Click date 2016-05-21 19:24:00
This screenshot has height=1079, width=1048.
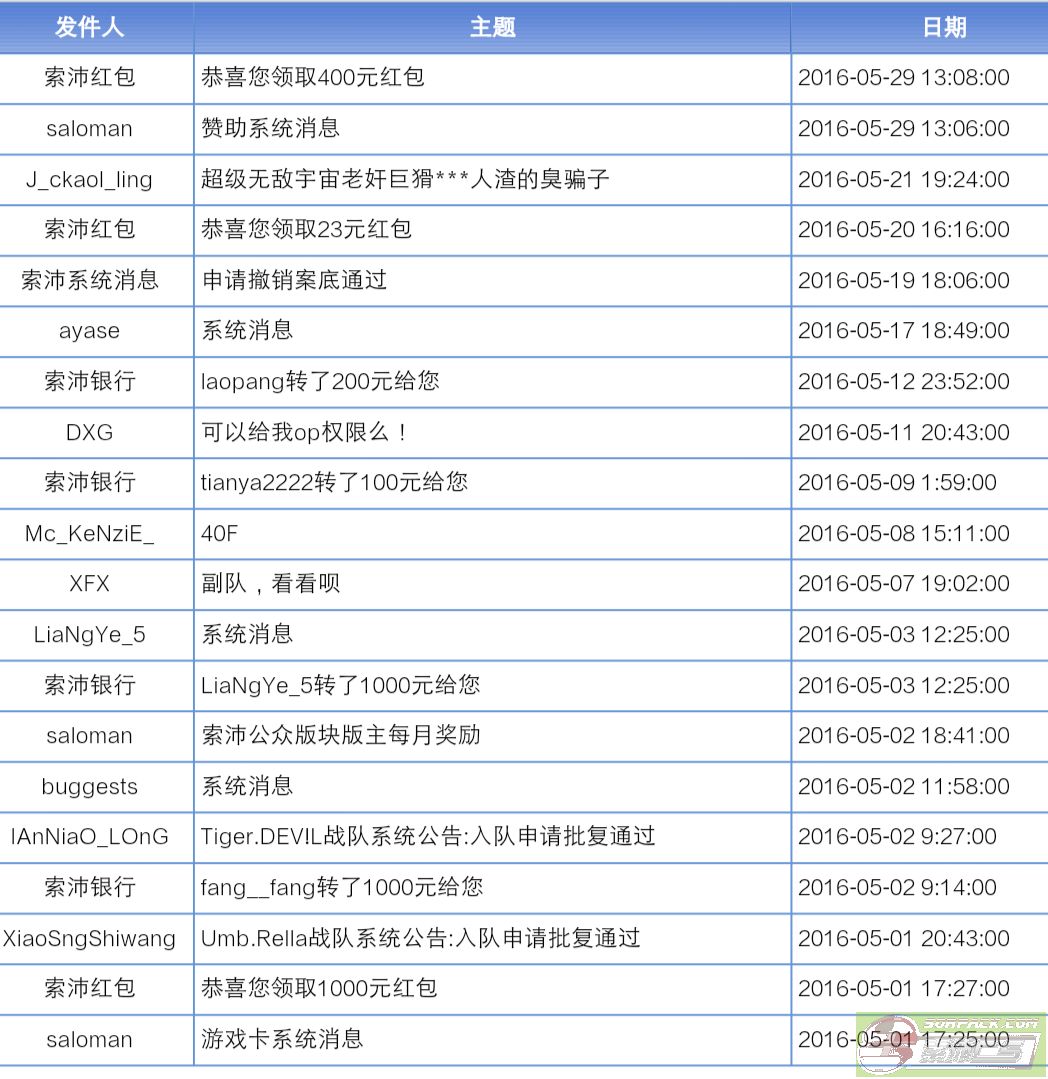(904, 179)
